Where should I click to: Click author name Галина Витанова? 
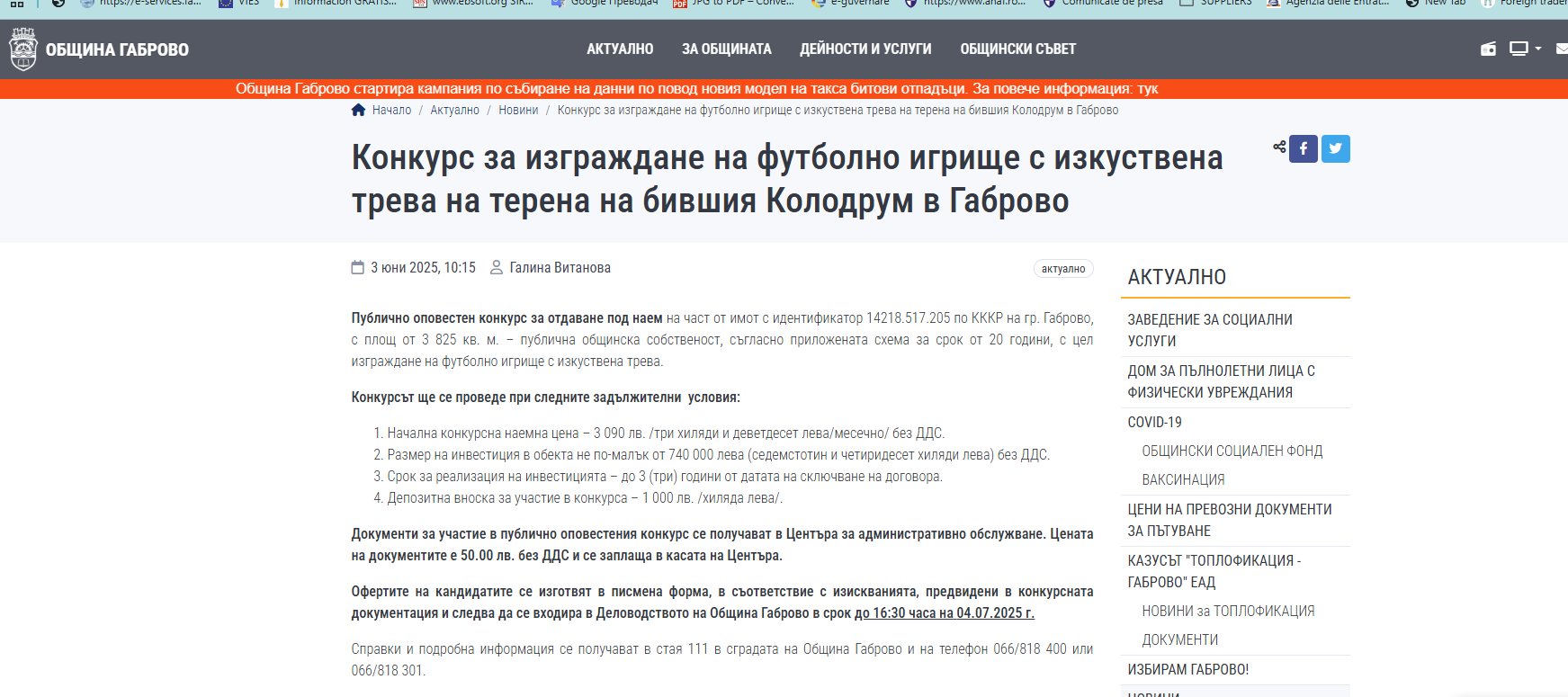pyautogui.click(x=560, y=268)
